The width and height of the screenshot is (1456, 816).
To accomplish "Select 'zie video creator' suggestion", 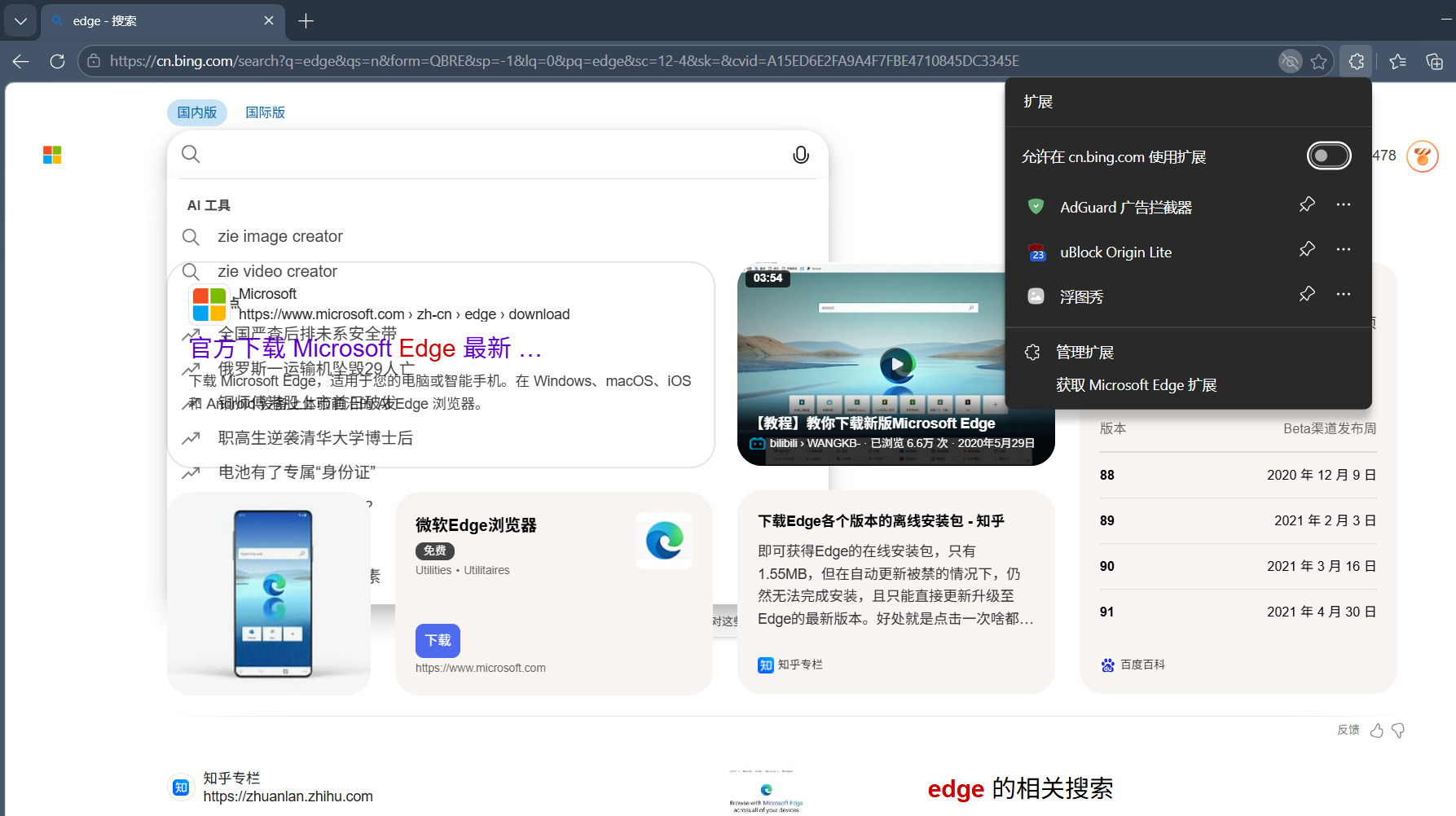I will [278, 272].
